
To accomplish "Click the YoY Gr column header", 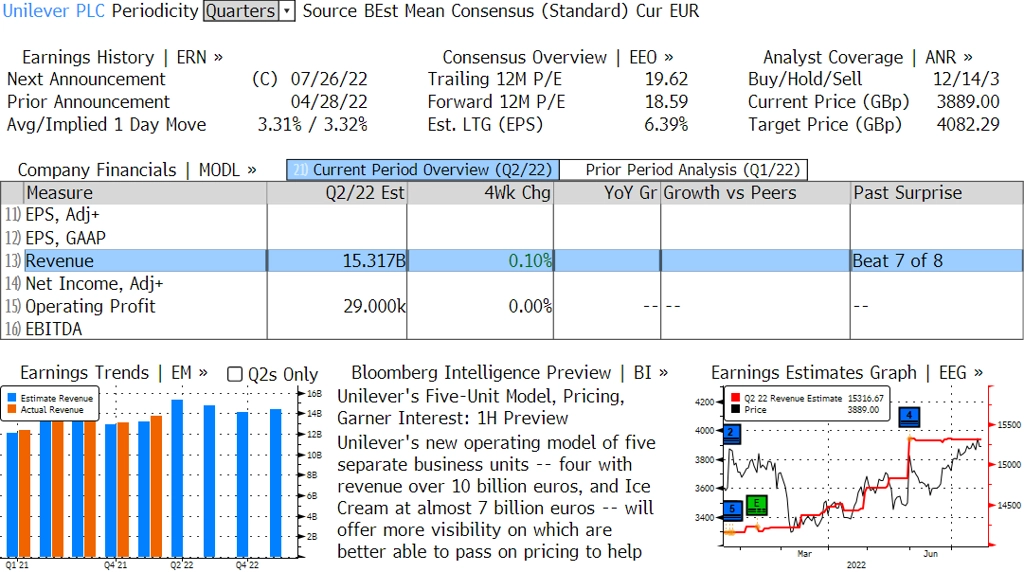I will point(607,193).
